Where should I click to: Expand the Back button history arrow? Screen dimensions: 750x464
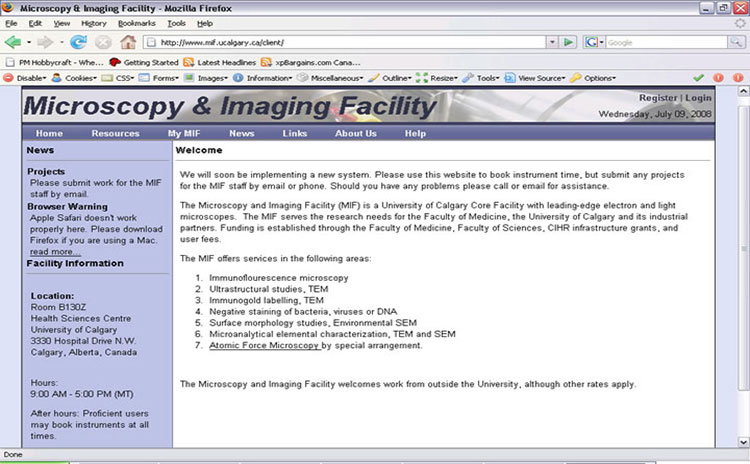29,43
